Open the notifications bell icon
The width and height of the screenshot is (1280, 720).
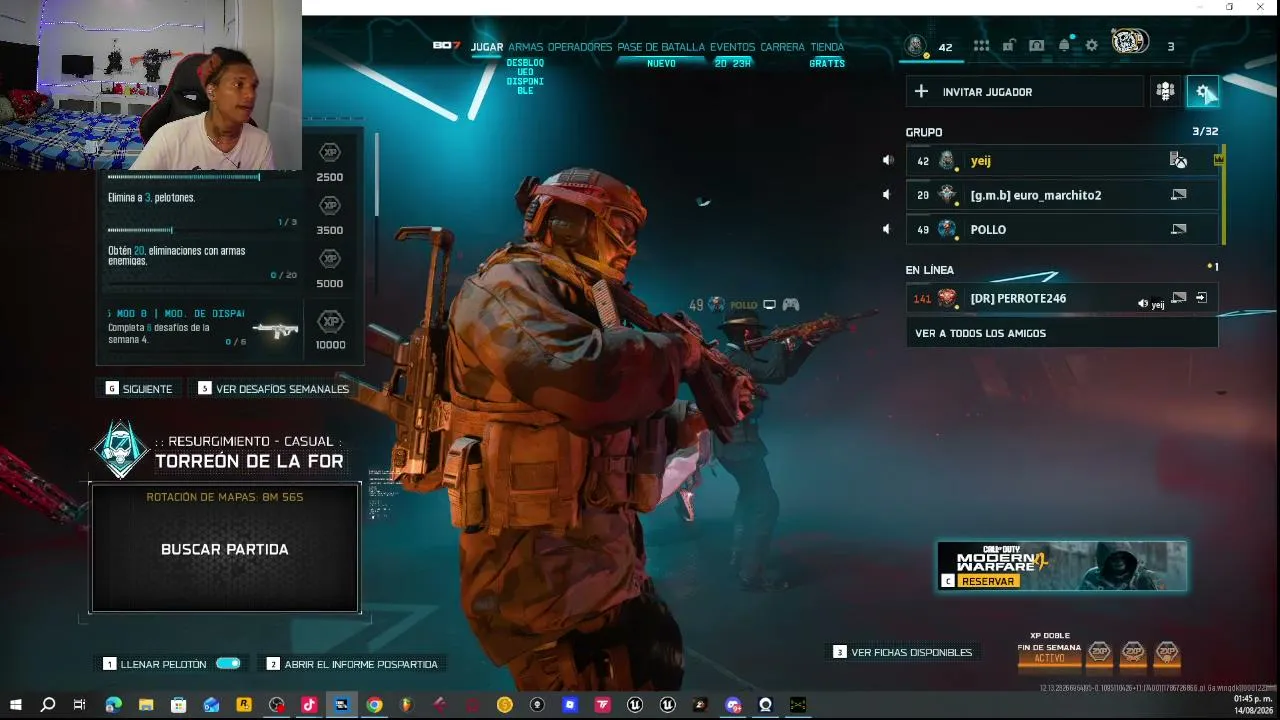(x=1064, y=46)
